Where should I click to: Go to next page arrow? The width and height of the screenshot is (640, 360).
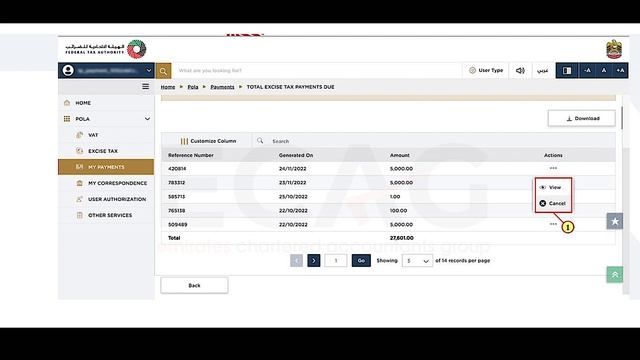(313, 260)
